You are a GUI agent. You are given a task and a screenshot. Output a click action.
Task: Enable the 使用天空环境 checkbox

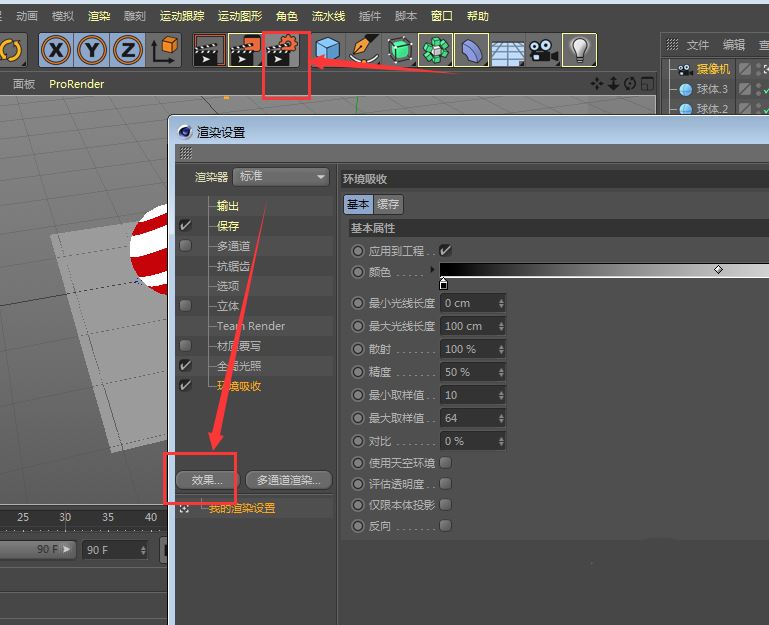click(x=446, y=463)
